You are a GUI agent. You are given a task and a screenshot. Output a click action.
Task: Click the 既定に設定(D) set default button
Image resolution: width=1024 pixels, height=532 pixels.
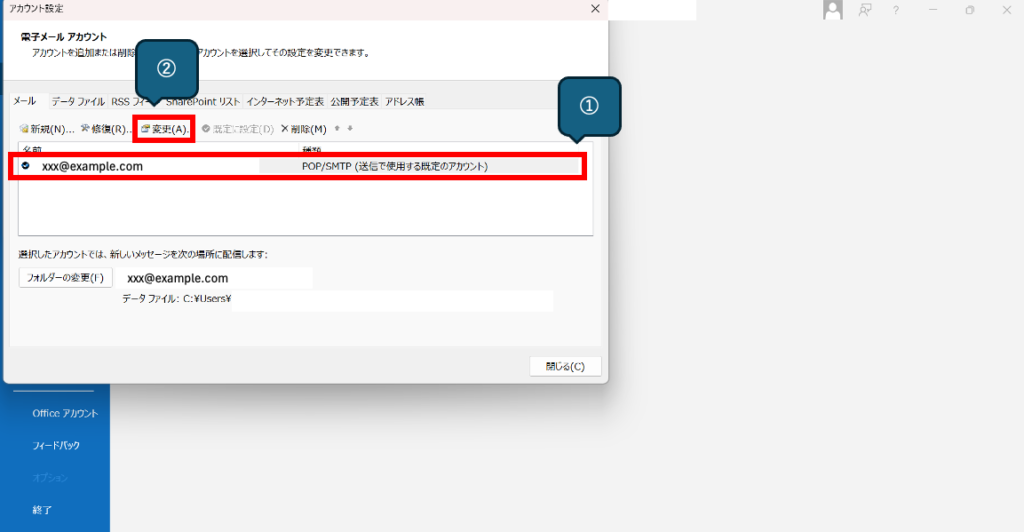pos(237,129)
